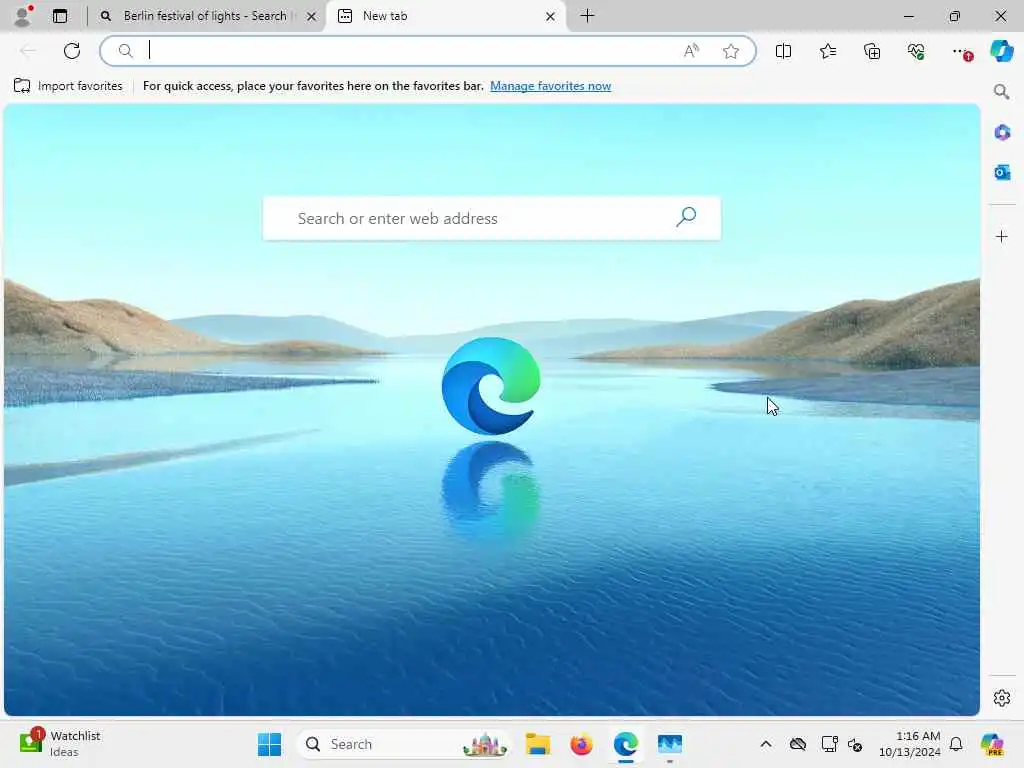
Task: Close the Berlin festival of lights tab
Action: tap(312, 16)
